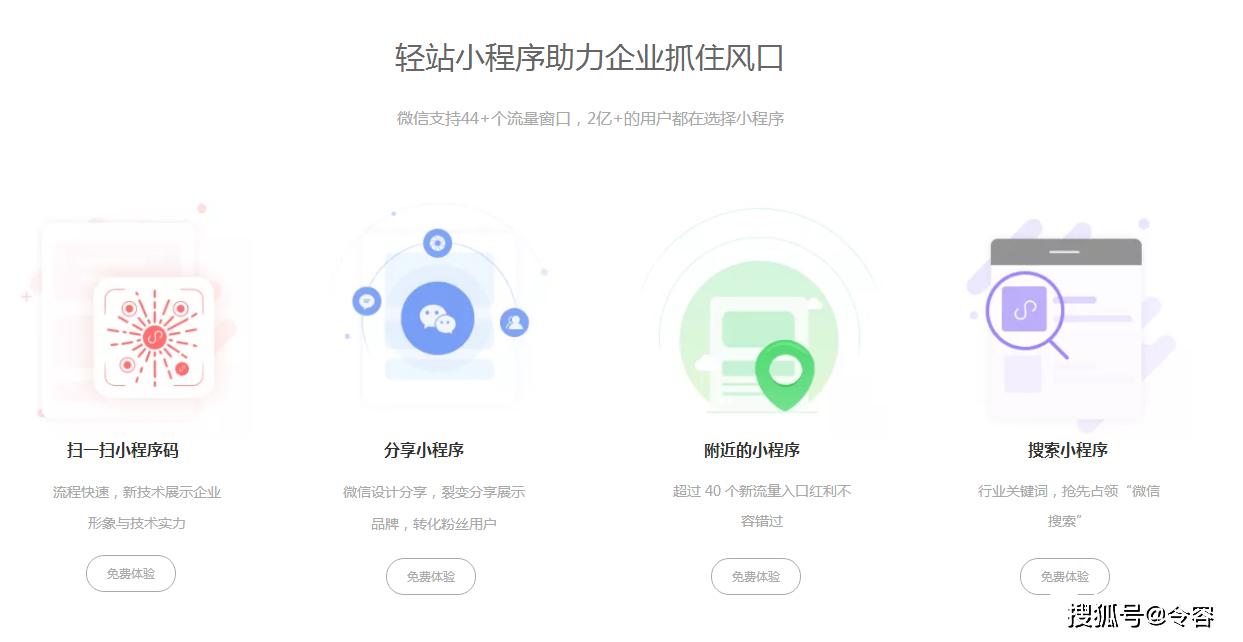Click the subtitle about 微信支持44+个流量窗口
This screenshot has height=642, width=1243.
click(x=590, y=118)
